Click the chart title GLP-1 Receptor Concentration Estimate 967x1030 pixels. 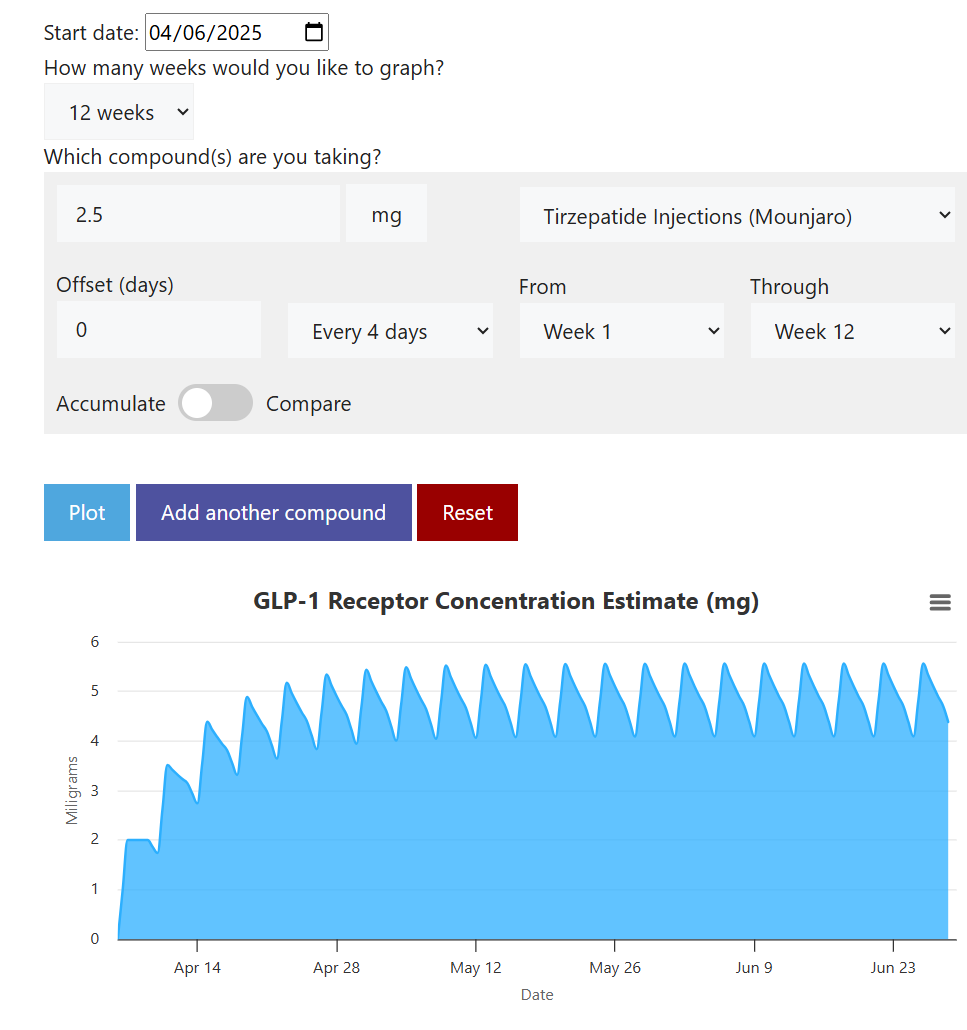click(506, 601)
